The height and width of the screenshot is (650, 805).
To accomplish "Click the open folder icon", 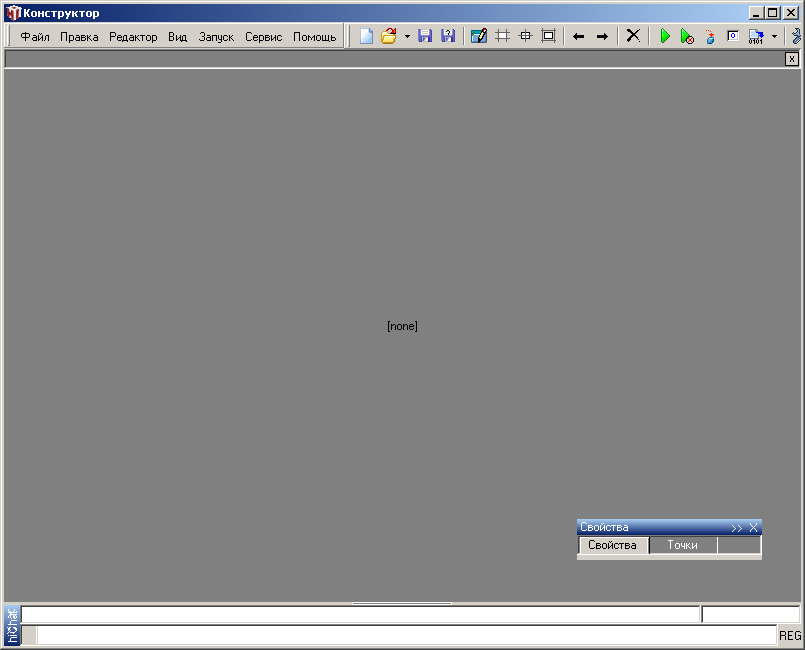I will (x=389, y=36).
